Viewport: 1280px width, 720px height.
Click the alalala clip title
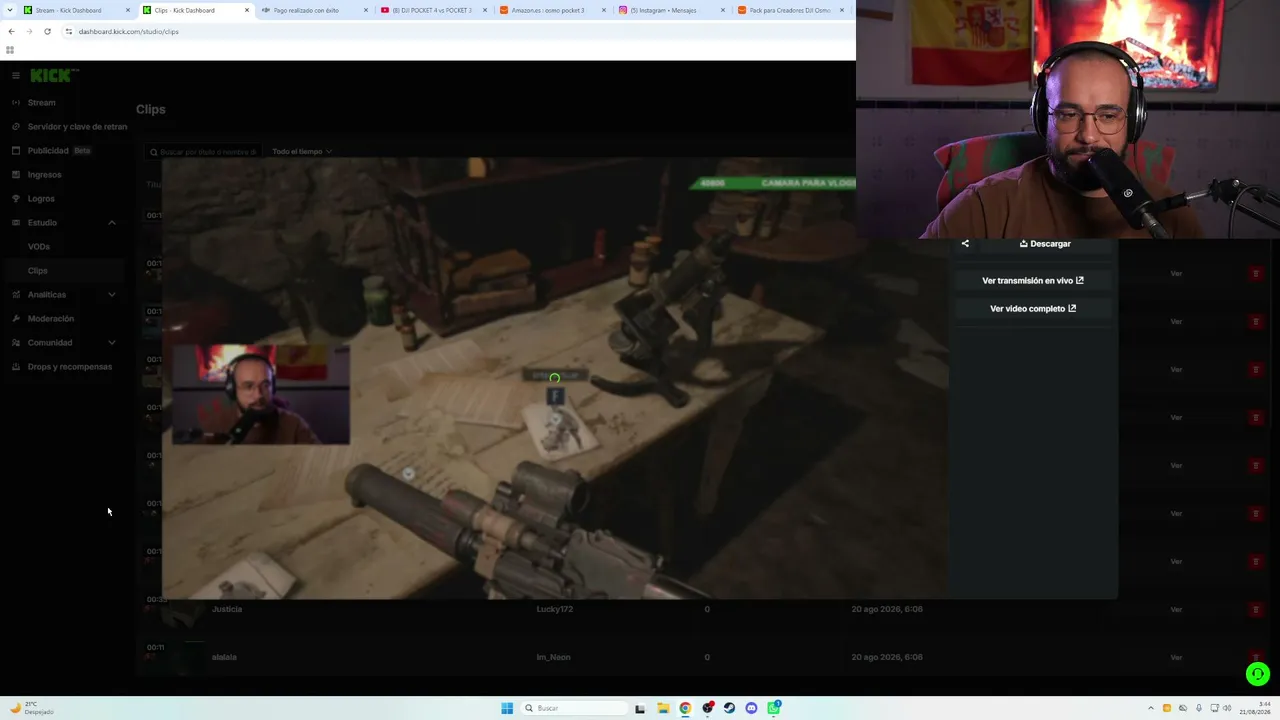[224, 657]
